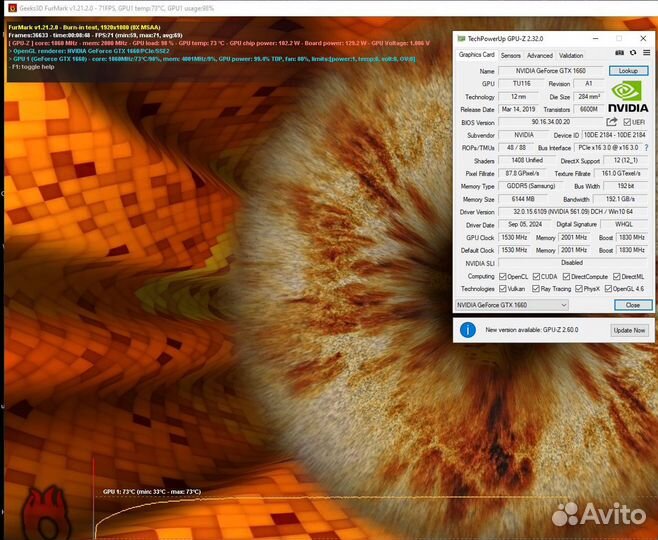Toggle the Ray Tracing checkbox
658x540 pixels.
pyautogui.click(x=534, y=288)
